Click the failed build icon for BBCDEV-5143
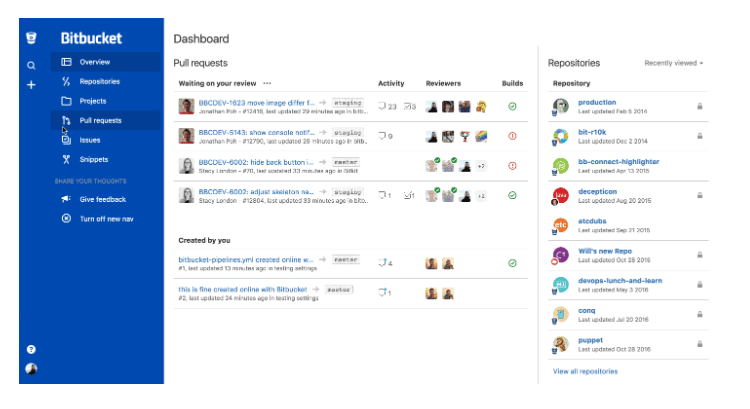The height and width of the screenshot is (409, 750). (x=512, y=136)
